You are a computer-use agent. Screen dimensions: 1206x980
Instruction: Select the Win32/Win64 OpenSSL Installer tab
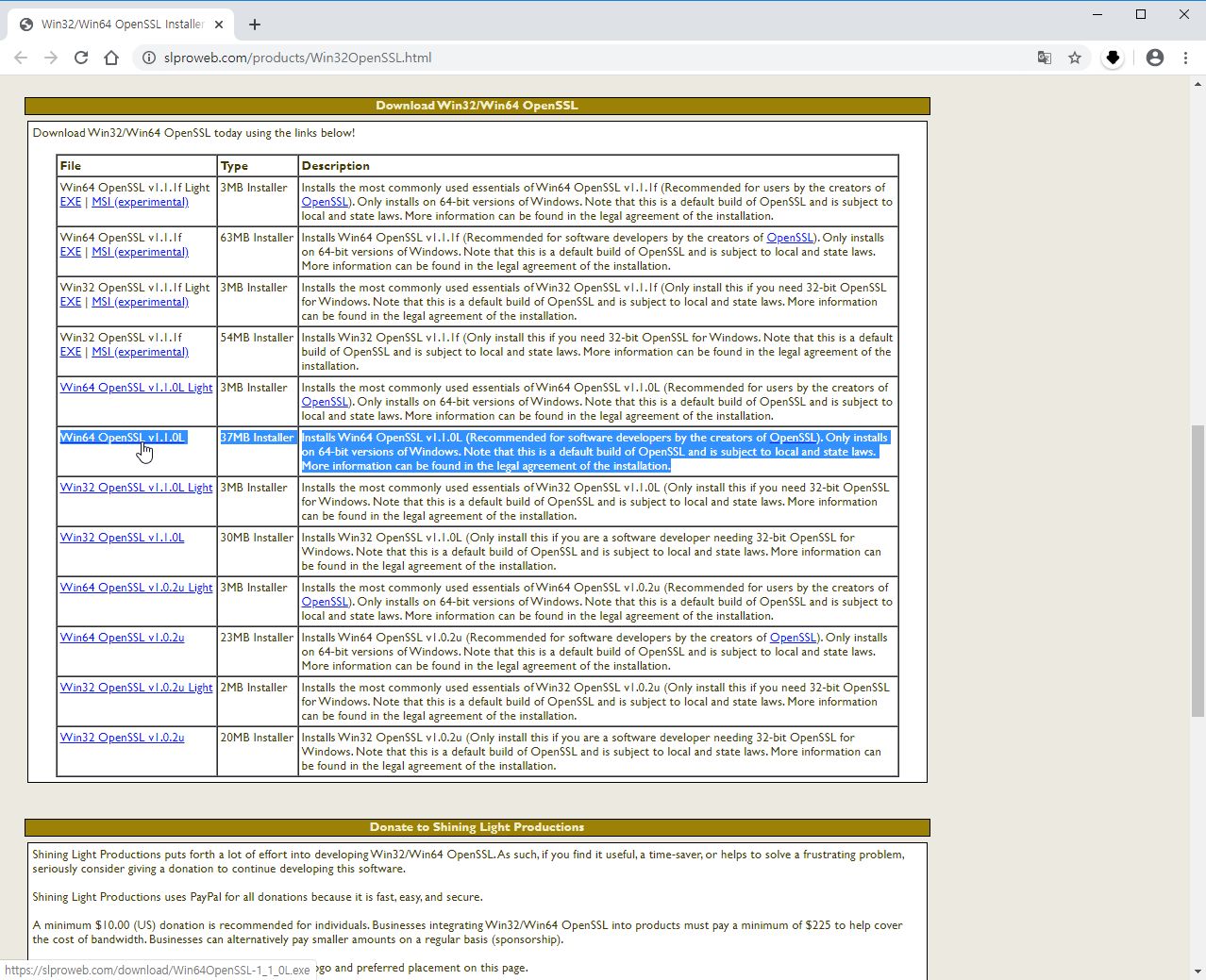[x=121, y=25]
